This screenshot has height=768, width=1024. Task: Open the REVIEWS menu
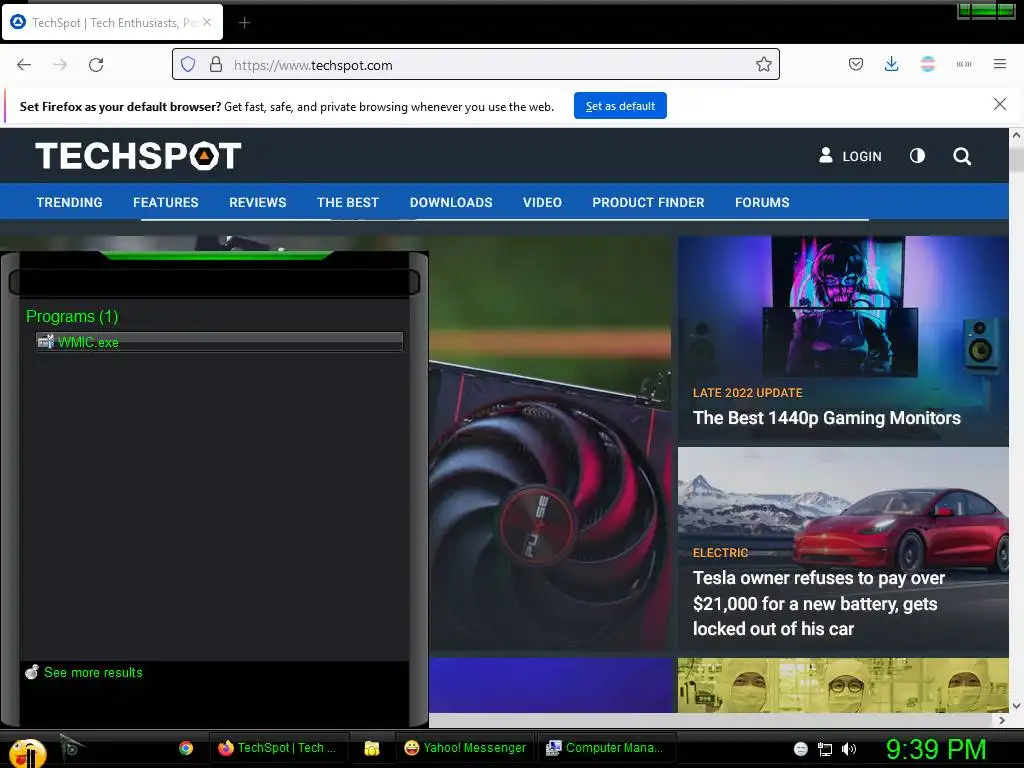[x=257, y=202]
